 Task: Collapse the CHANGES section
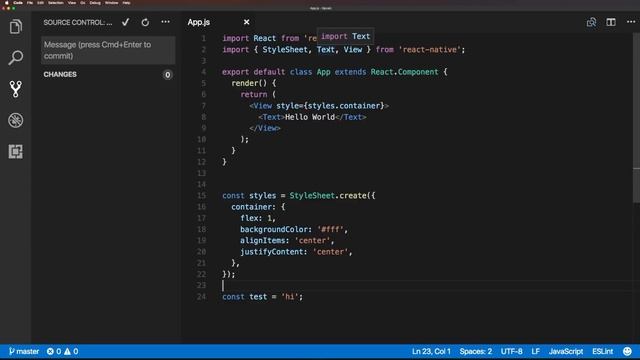pos(60,74)
